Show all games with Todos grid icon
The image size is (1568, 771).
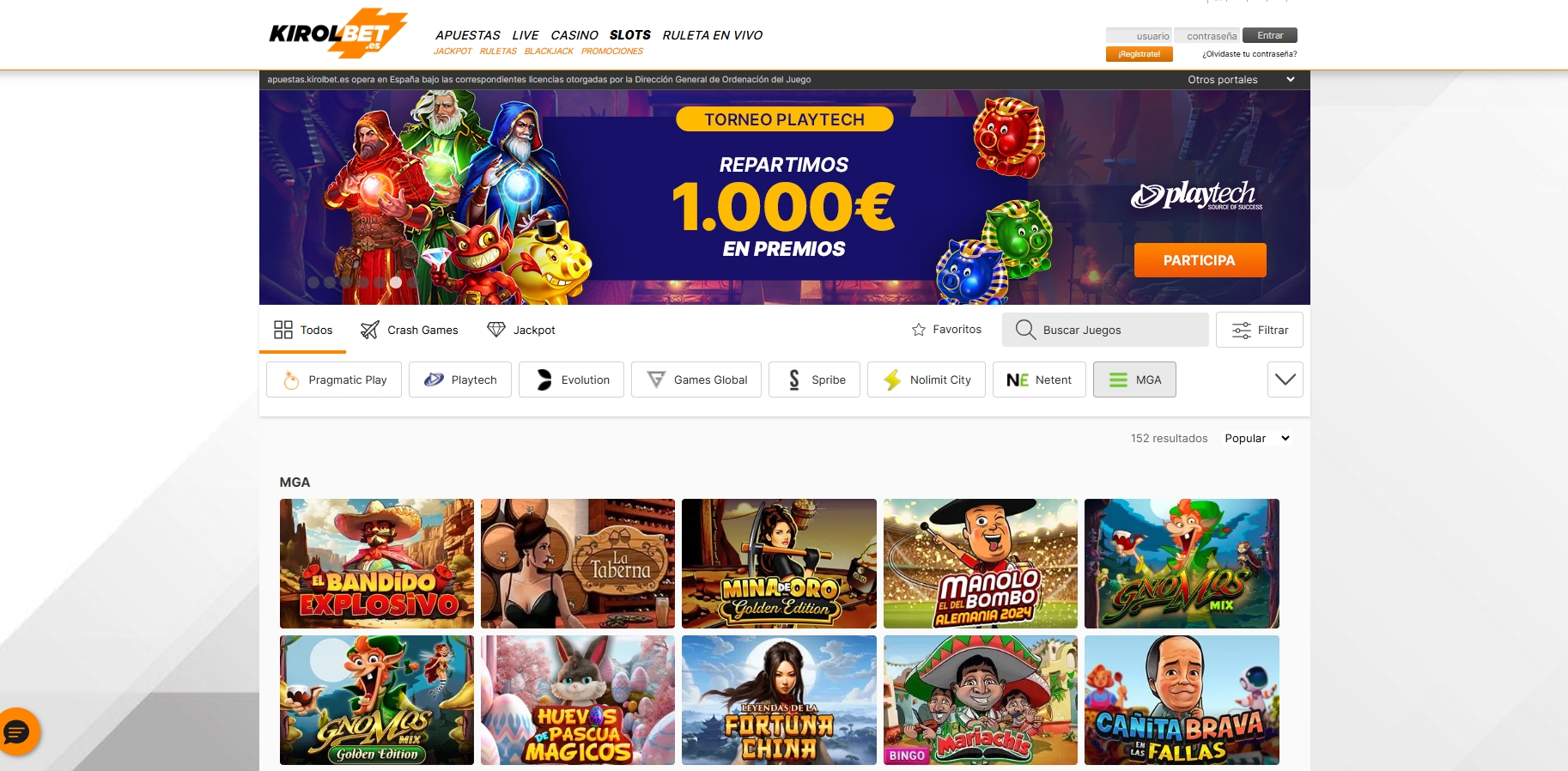tap(283, 330)
